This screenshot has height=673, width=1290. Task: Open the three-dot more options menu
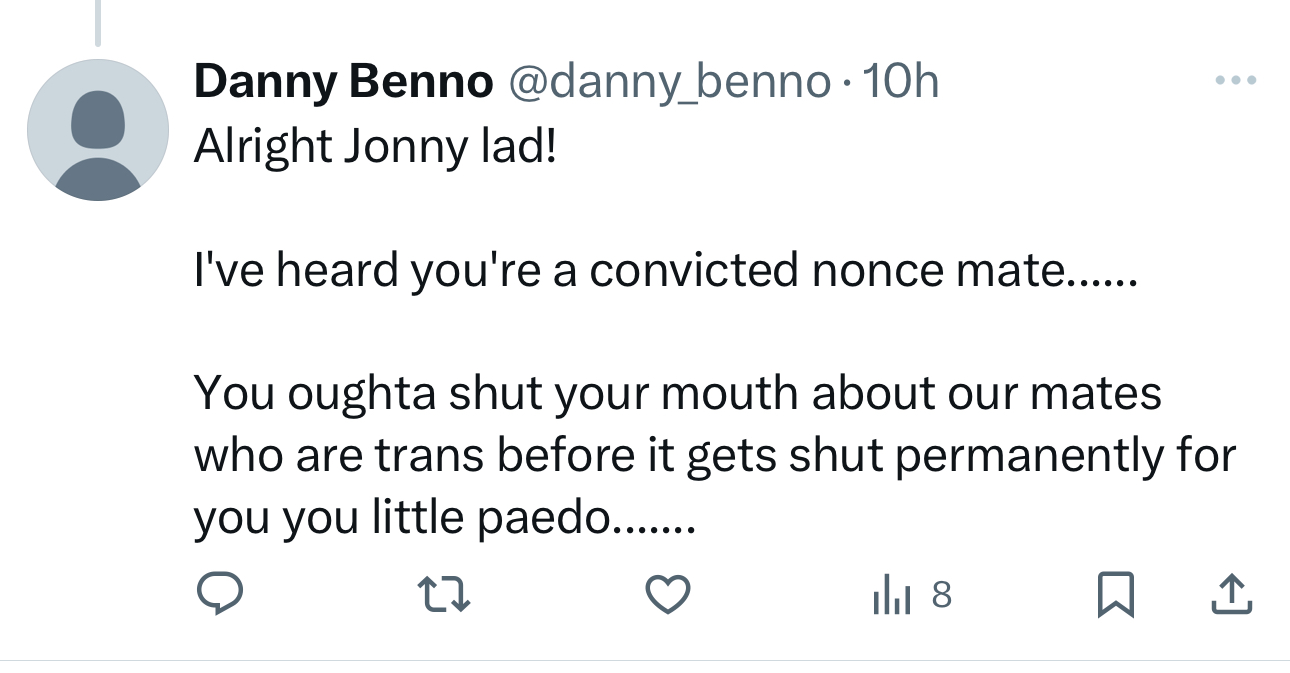(x=1234, y=80)
